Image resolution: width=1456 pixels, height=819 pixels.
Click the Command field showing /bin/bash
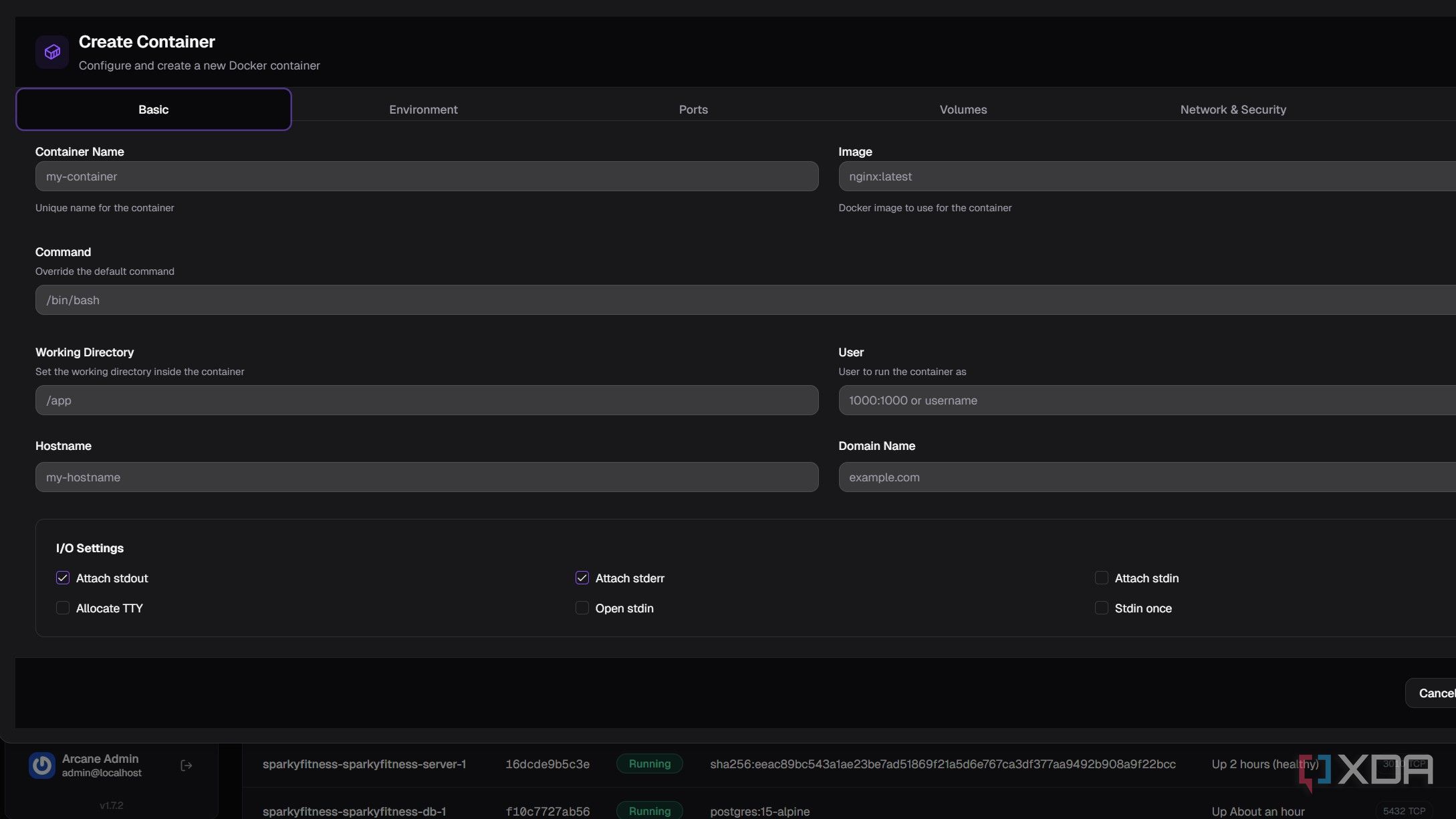[x=745, y=300]
